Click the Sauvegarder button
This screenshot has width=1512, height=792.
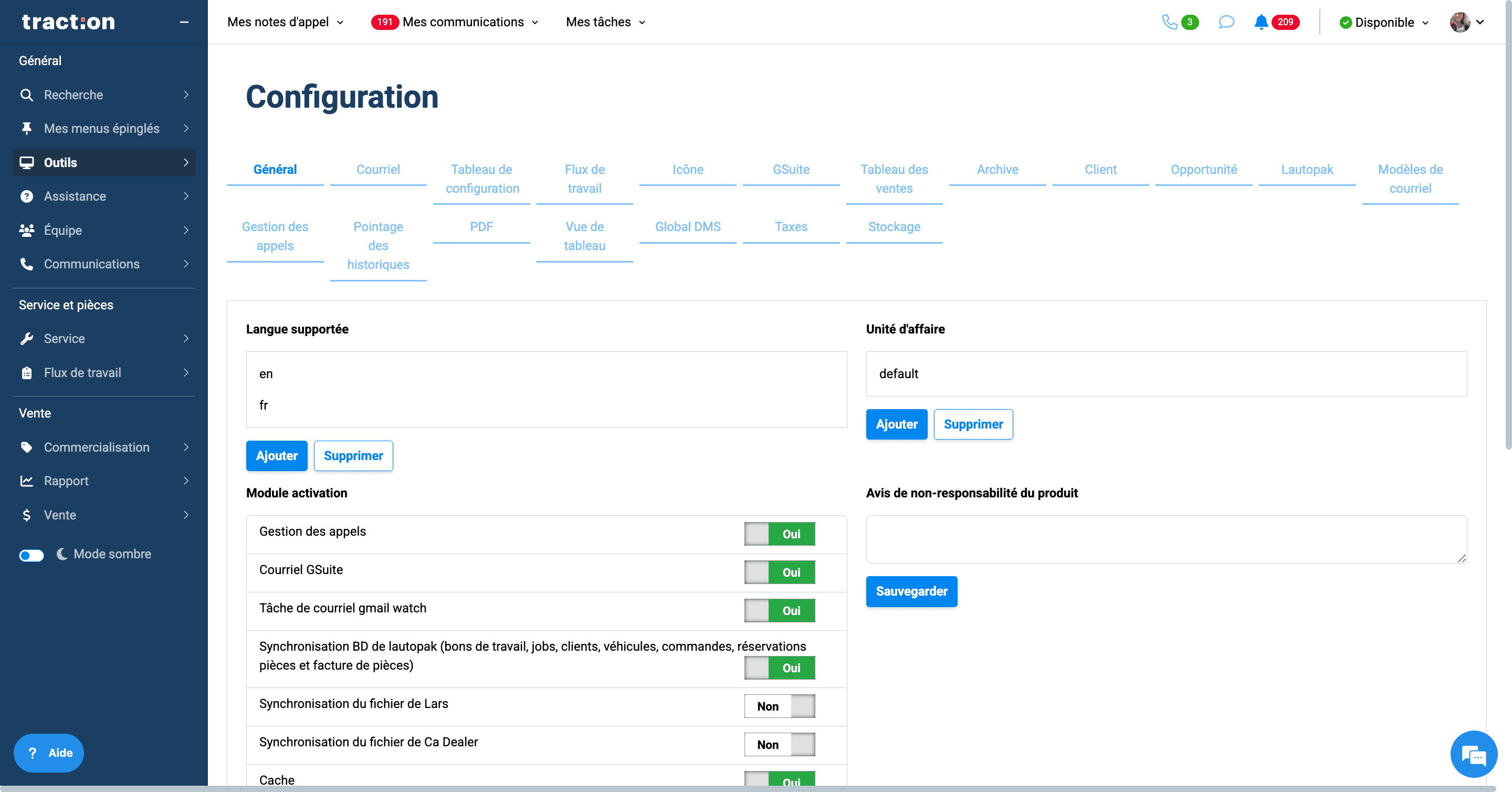[911, 591]
